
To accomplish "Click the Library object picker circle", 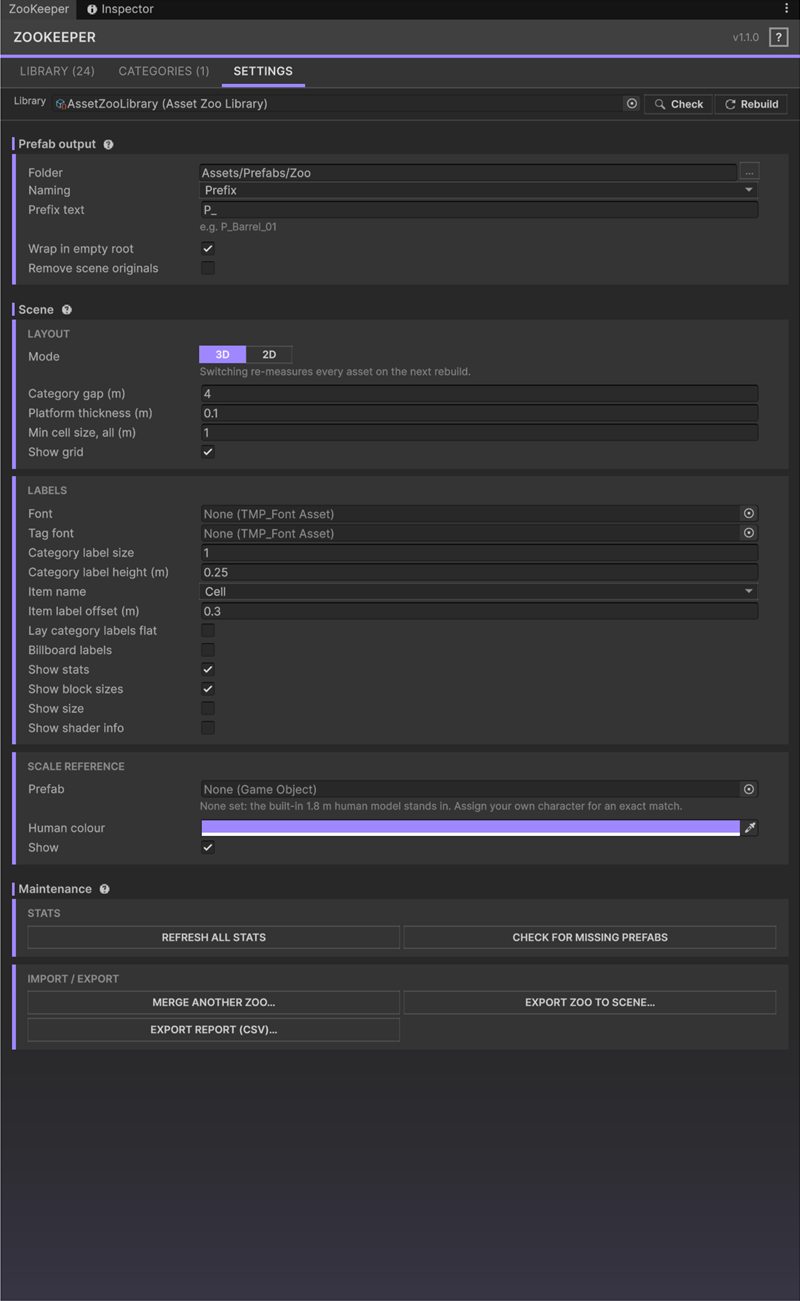I will [x=631, y=103].
